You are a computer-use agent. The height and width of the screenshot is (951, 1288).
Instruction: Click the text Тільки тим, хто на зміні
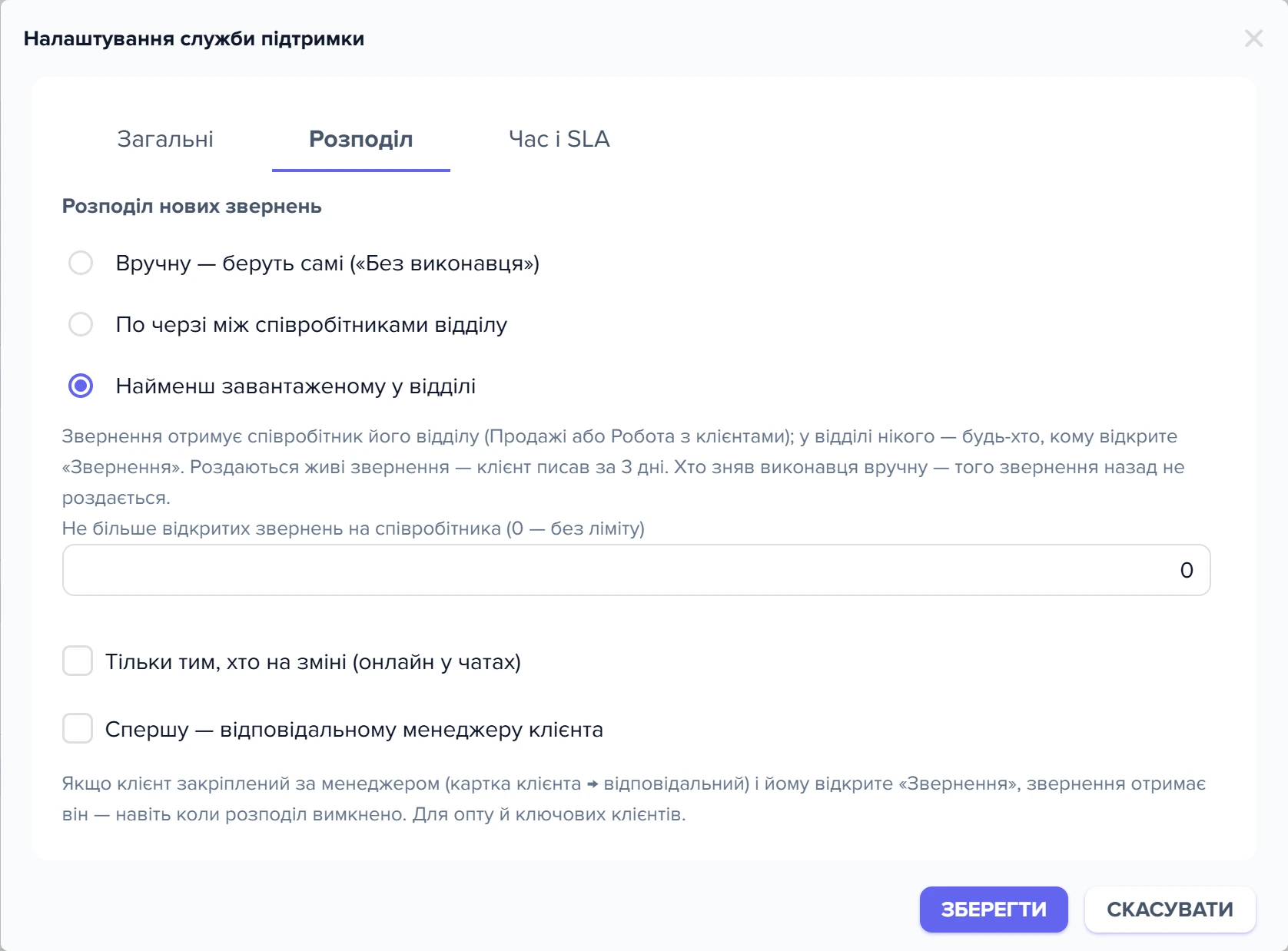[313, 662]
